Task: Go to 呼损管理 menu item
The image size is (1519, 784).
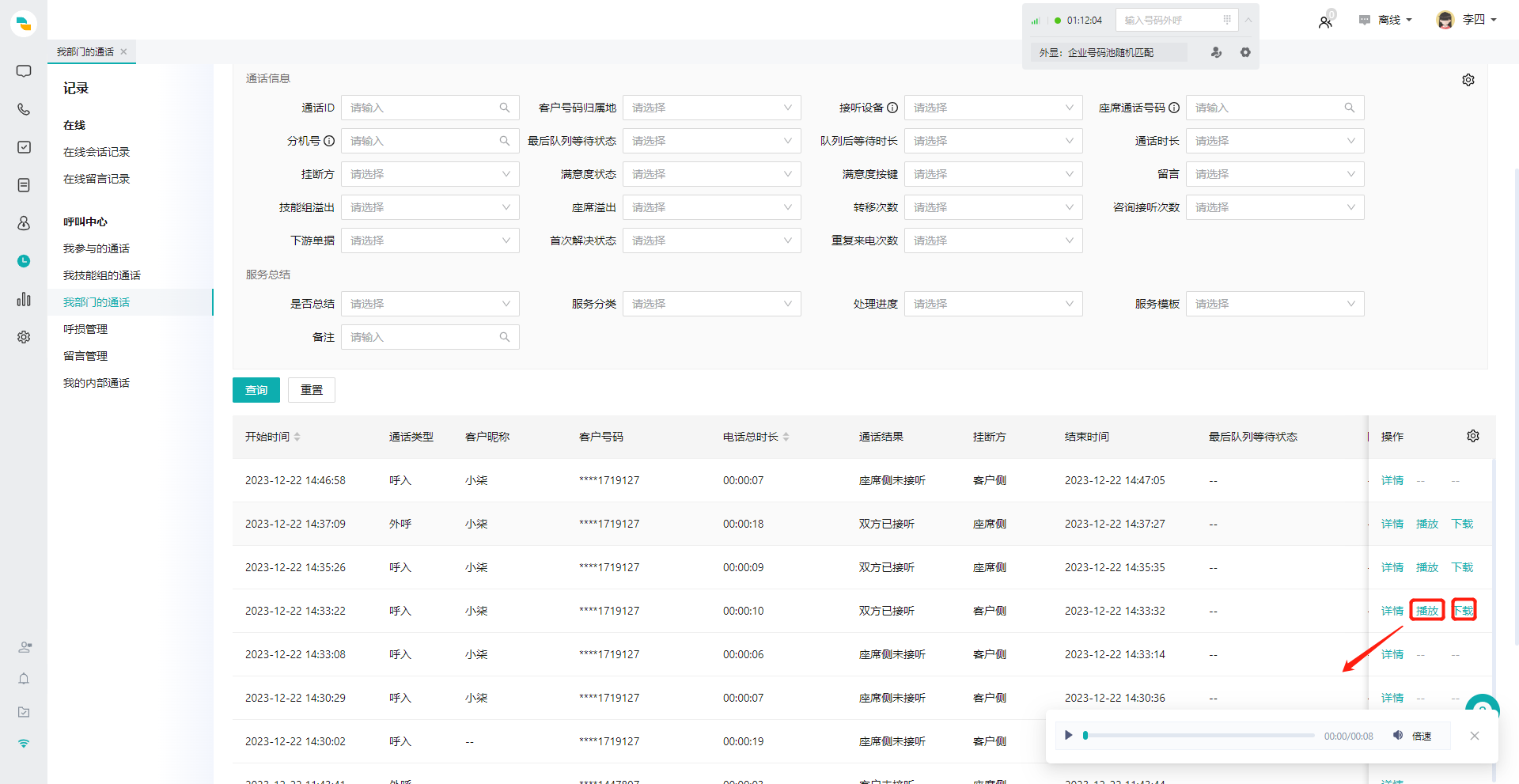Action: pos(85,329)
